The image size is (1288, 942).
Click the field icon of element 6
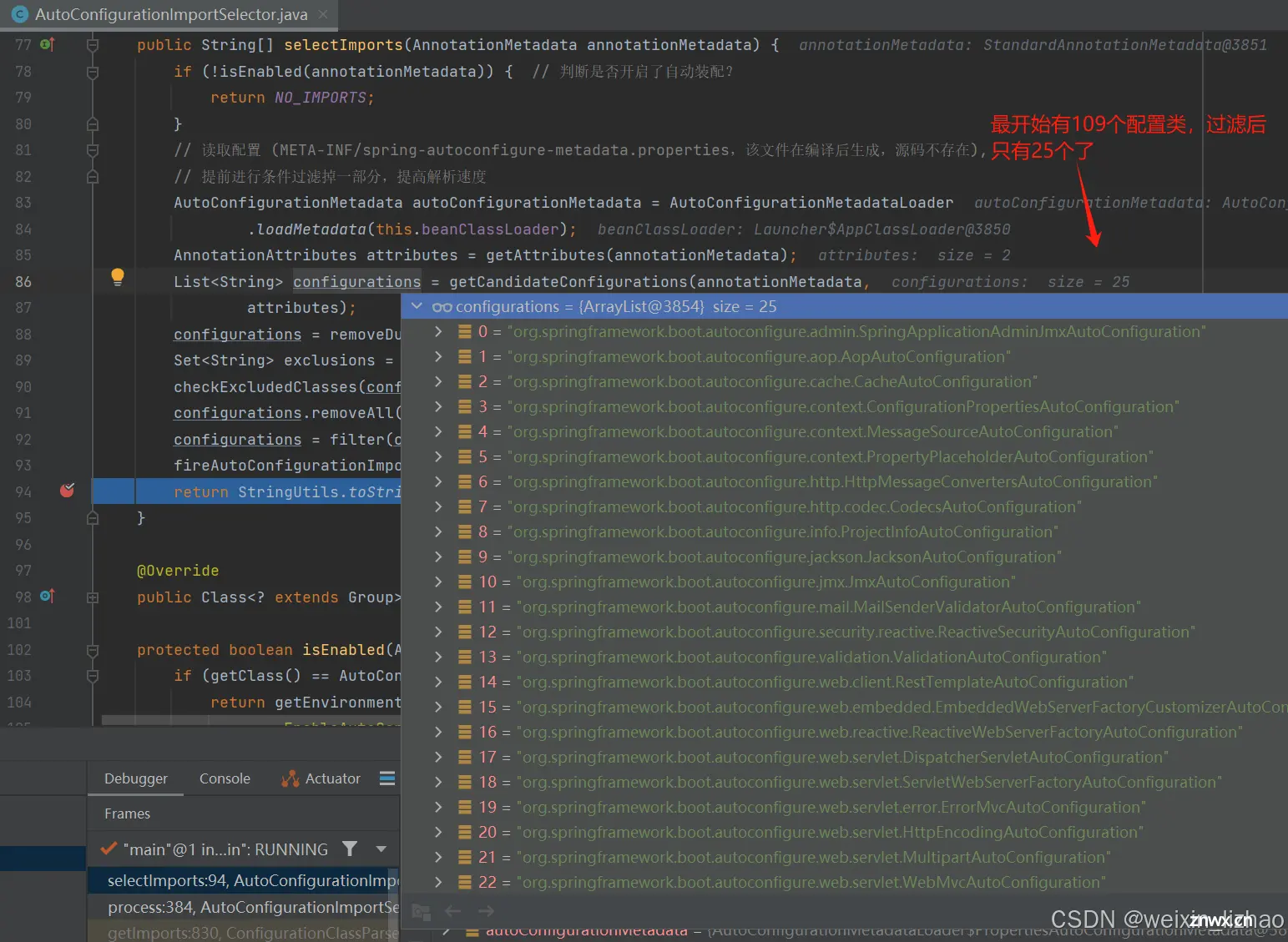(x=465, y=481)
